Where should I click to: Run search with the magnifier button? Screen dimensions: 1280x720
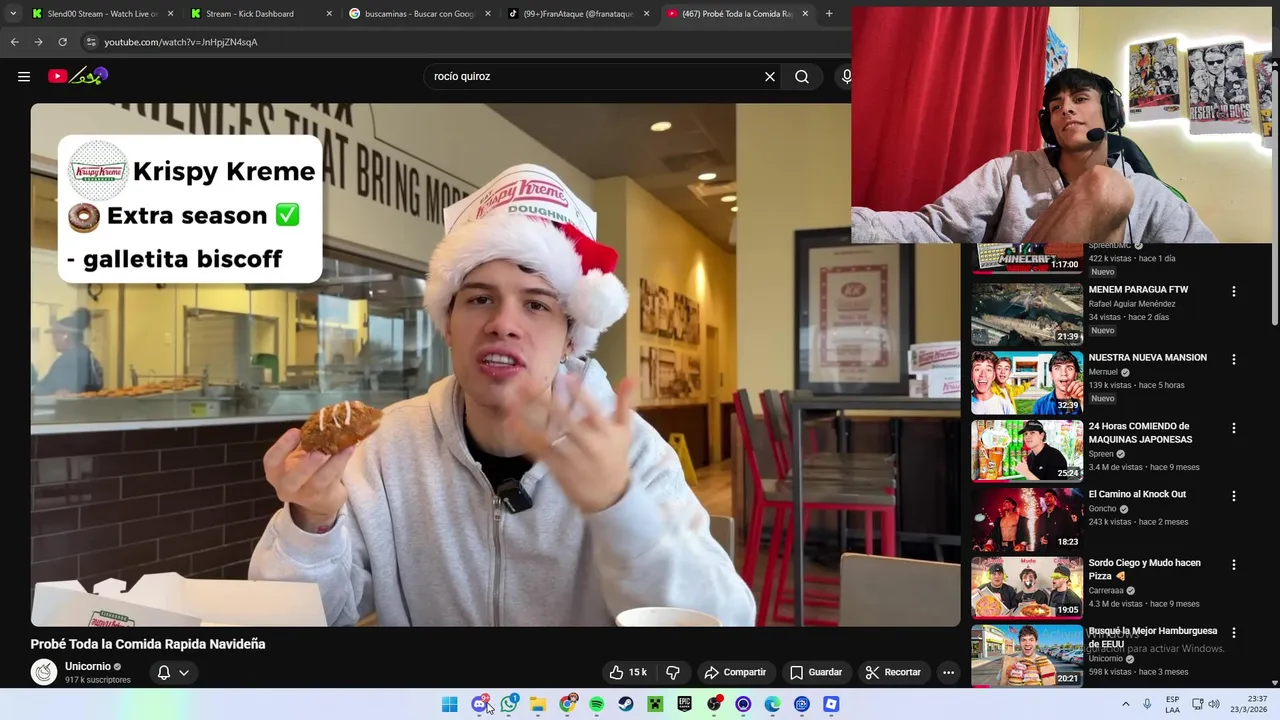point(802,76)
